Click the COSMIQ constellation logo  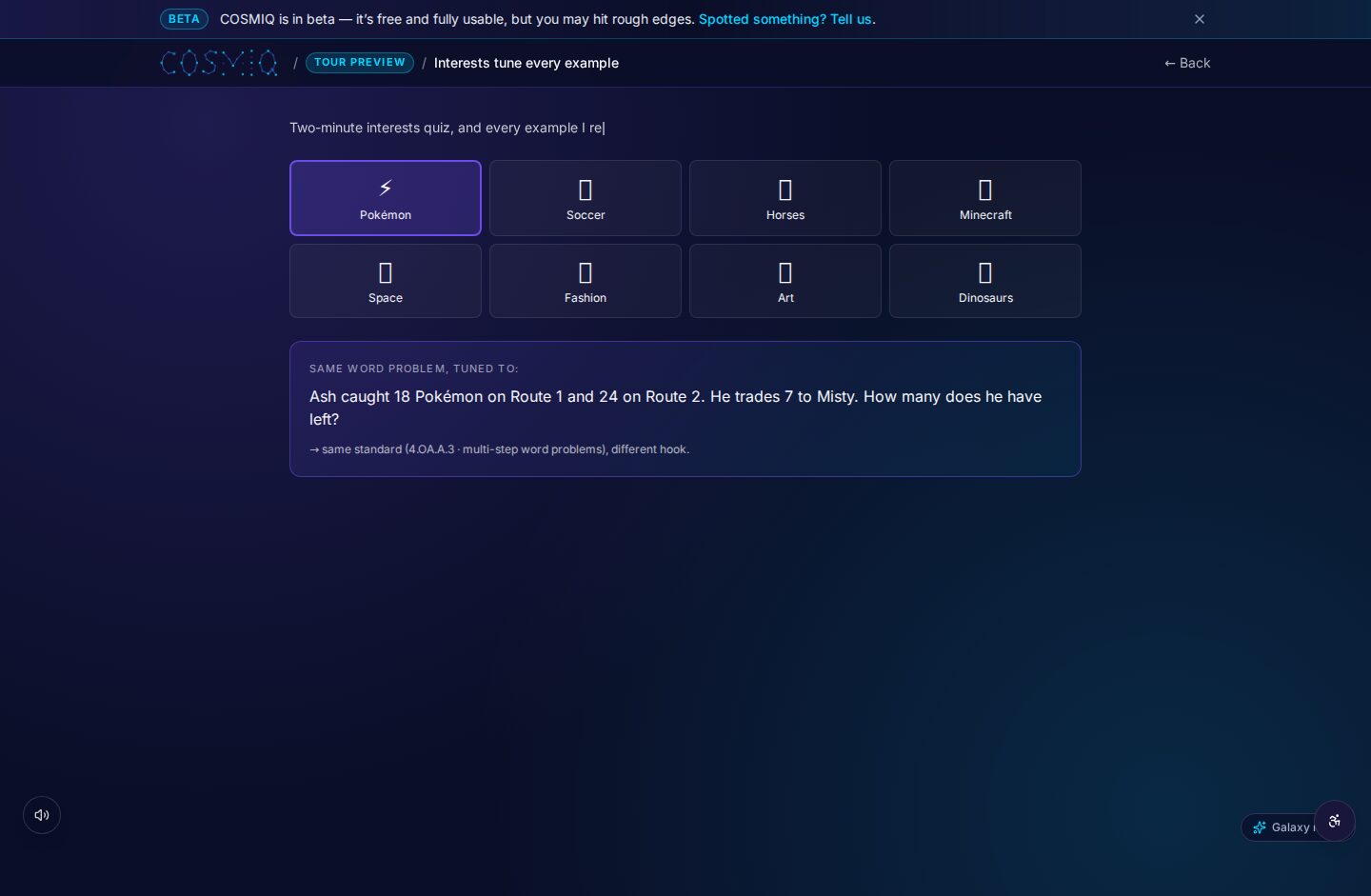coord(219,63)
